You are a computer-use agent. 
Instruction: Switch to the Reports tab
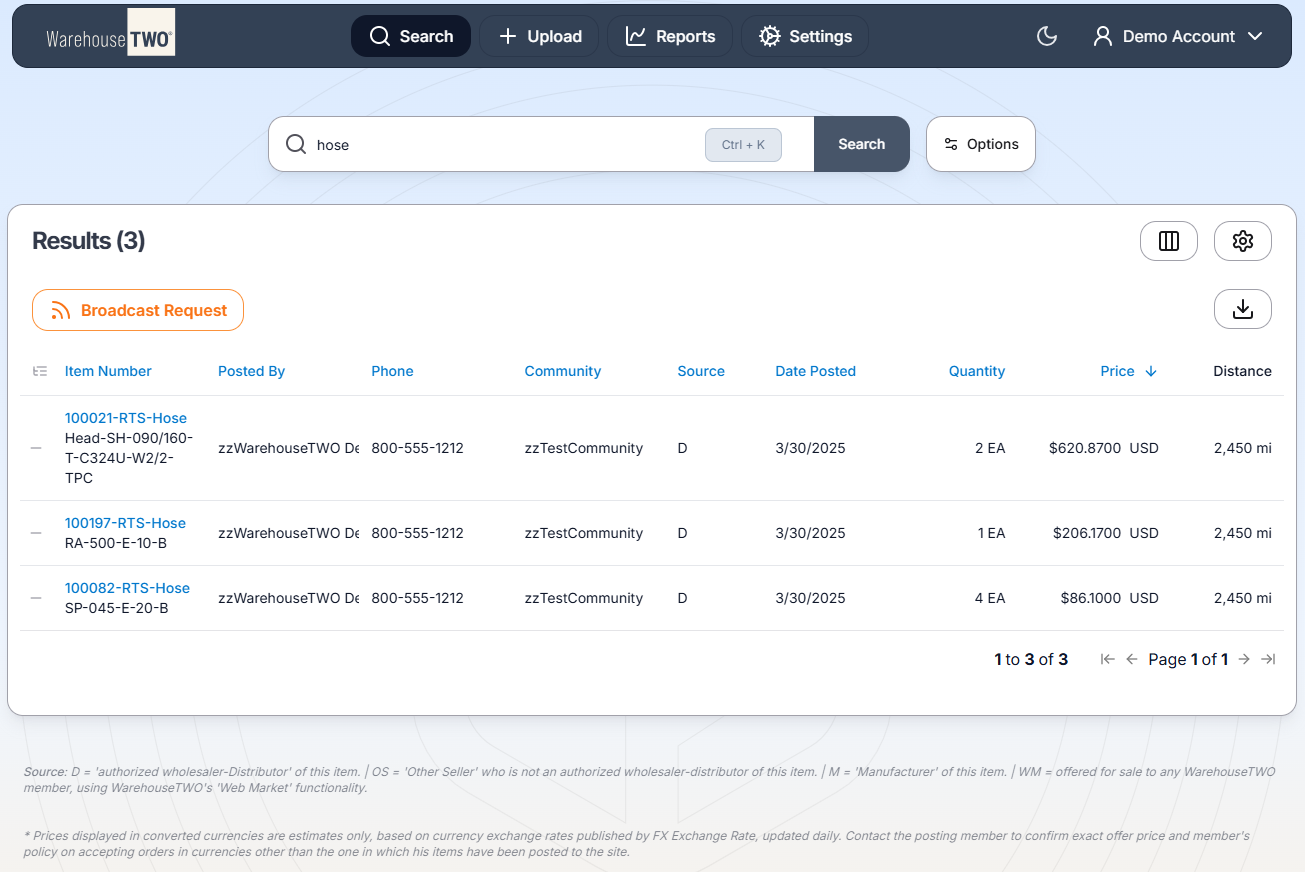(670, 36)
